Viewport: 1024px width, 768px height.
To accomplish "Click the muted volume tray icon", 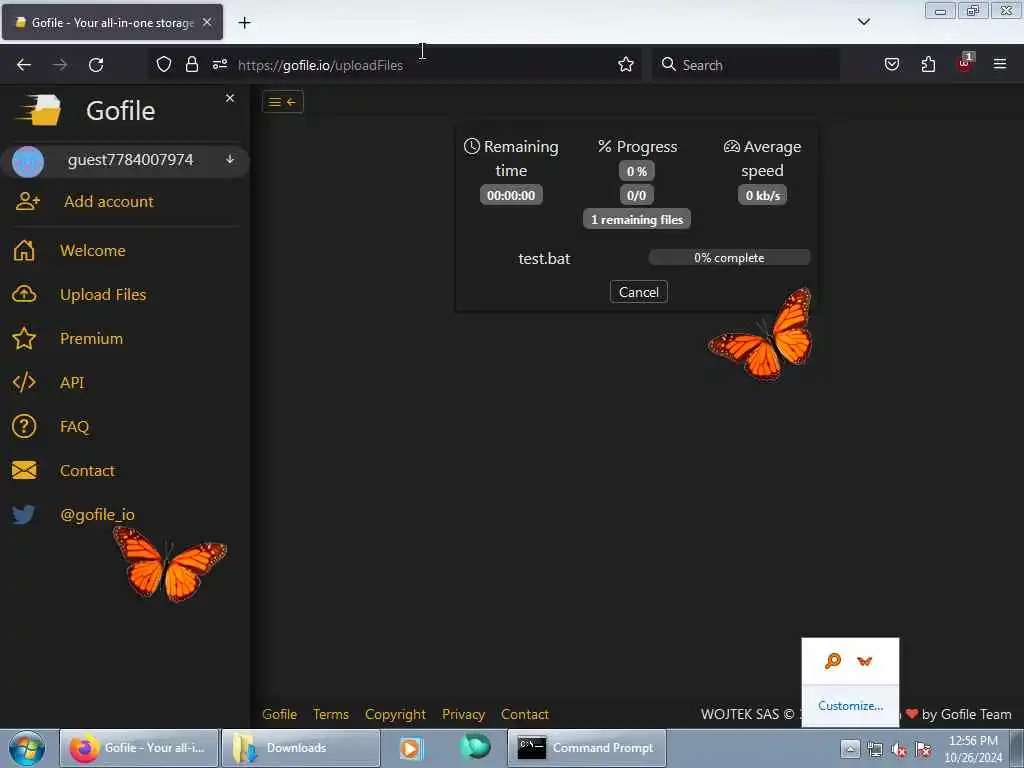I will (899, 750).
